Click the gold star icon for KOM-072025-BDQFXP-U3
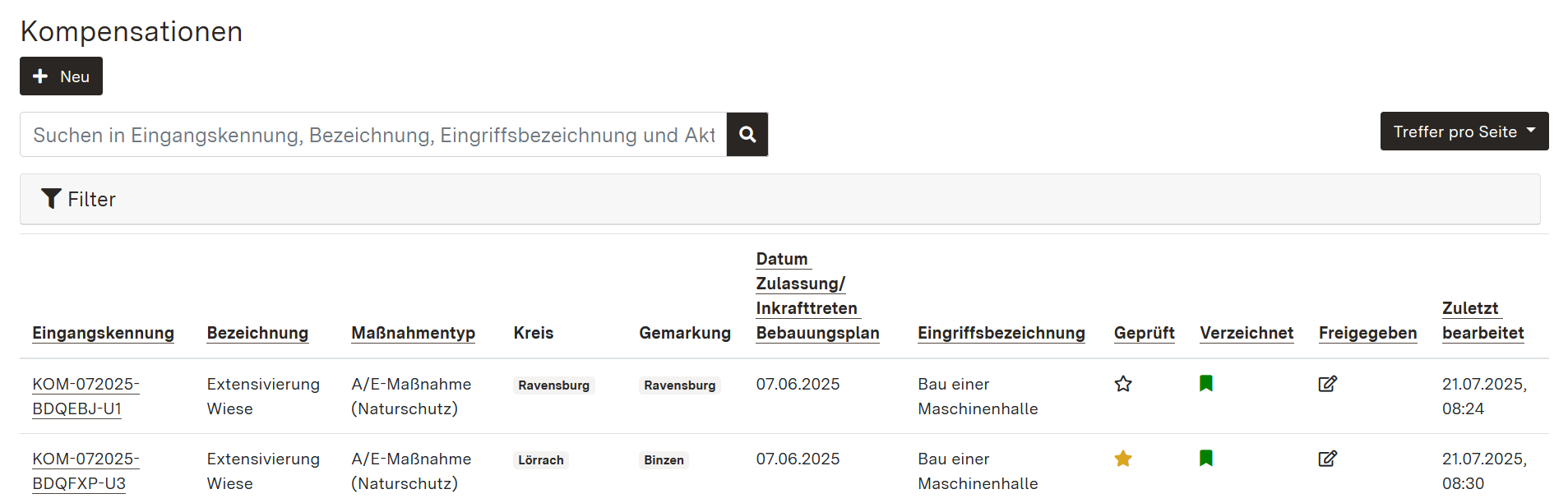Image resolution: width=1568 pixels, height=503 pixels. [1123, 459]
